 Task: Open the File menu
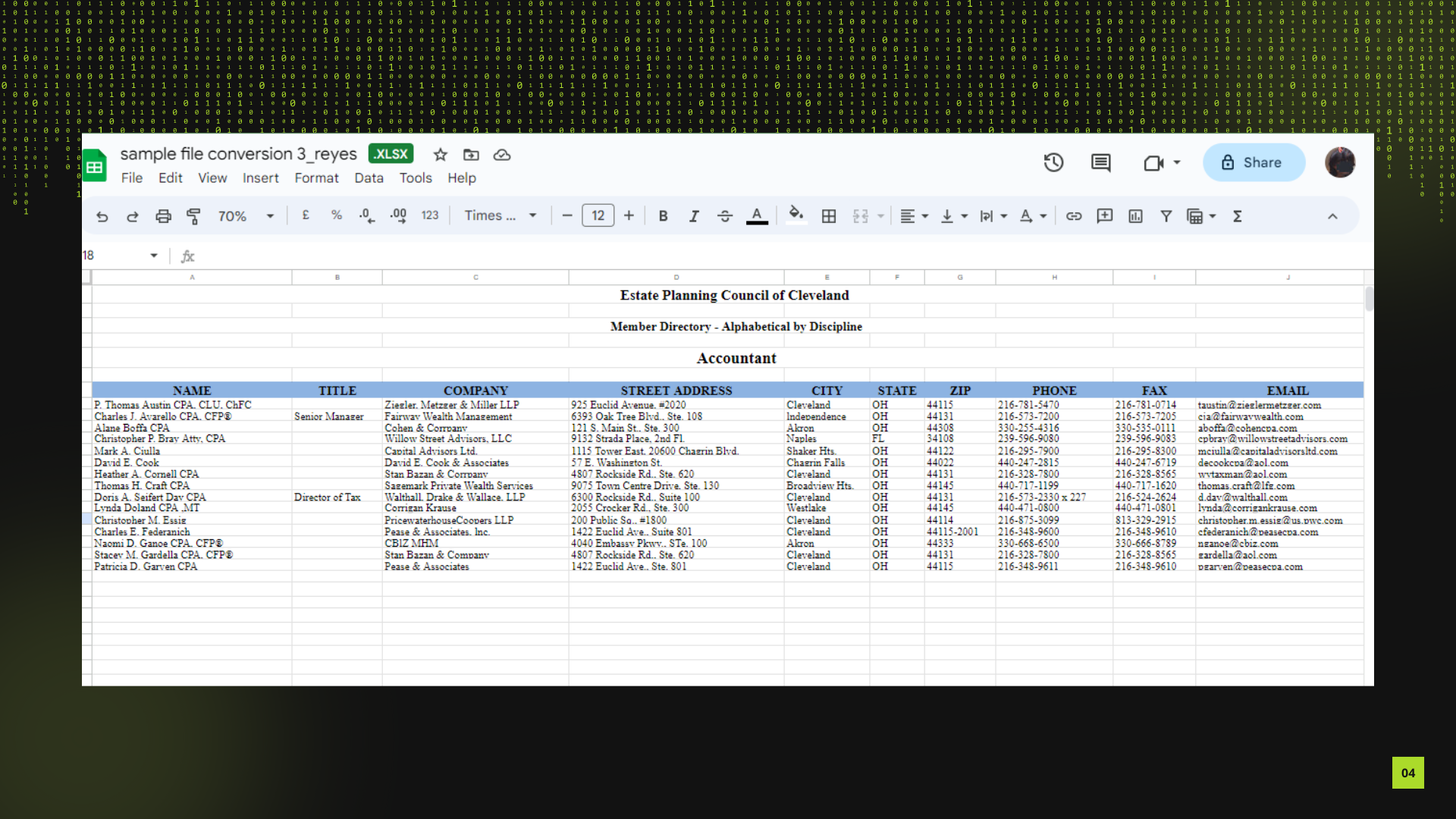click(x=132, y=178)
